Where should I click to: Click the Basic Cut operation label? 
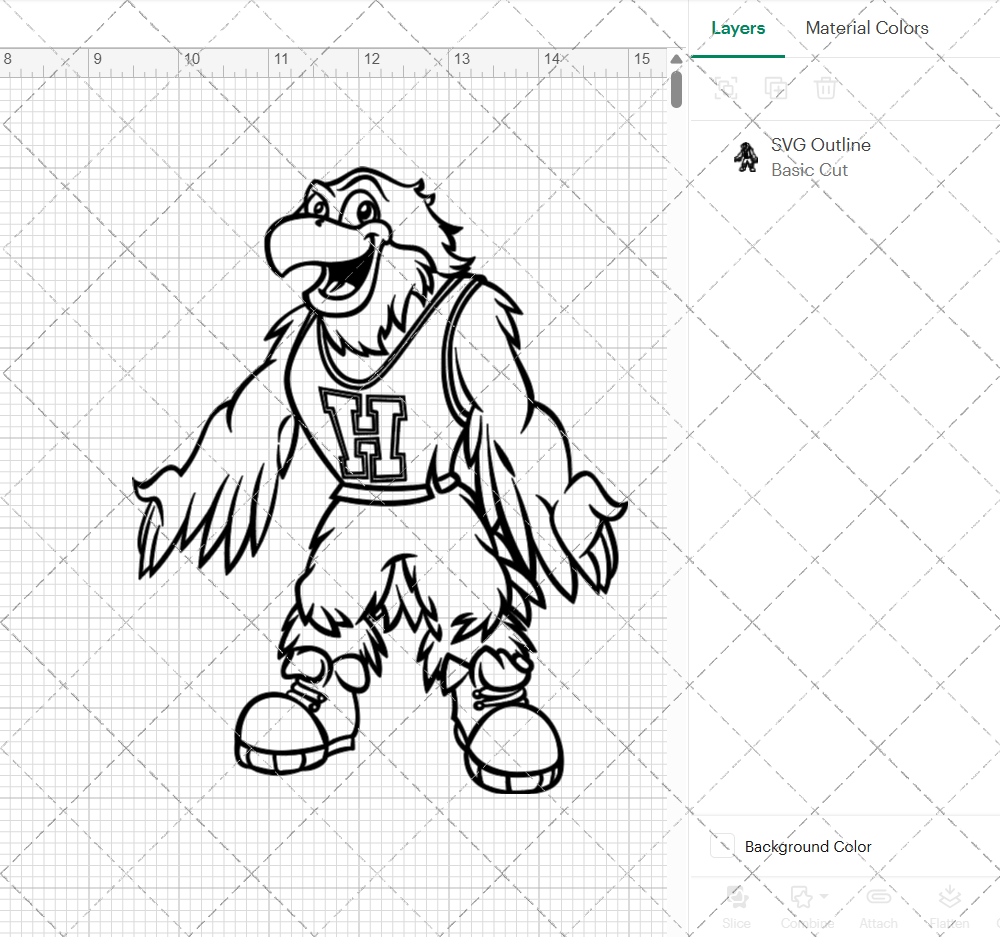pos(809,170)
